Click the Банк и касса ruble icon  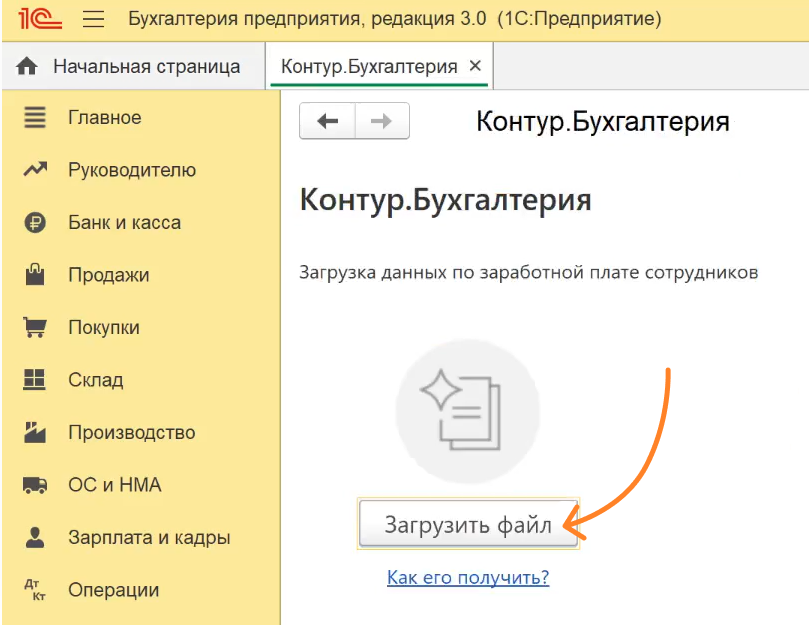point(35,222)
